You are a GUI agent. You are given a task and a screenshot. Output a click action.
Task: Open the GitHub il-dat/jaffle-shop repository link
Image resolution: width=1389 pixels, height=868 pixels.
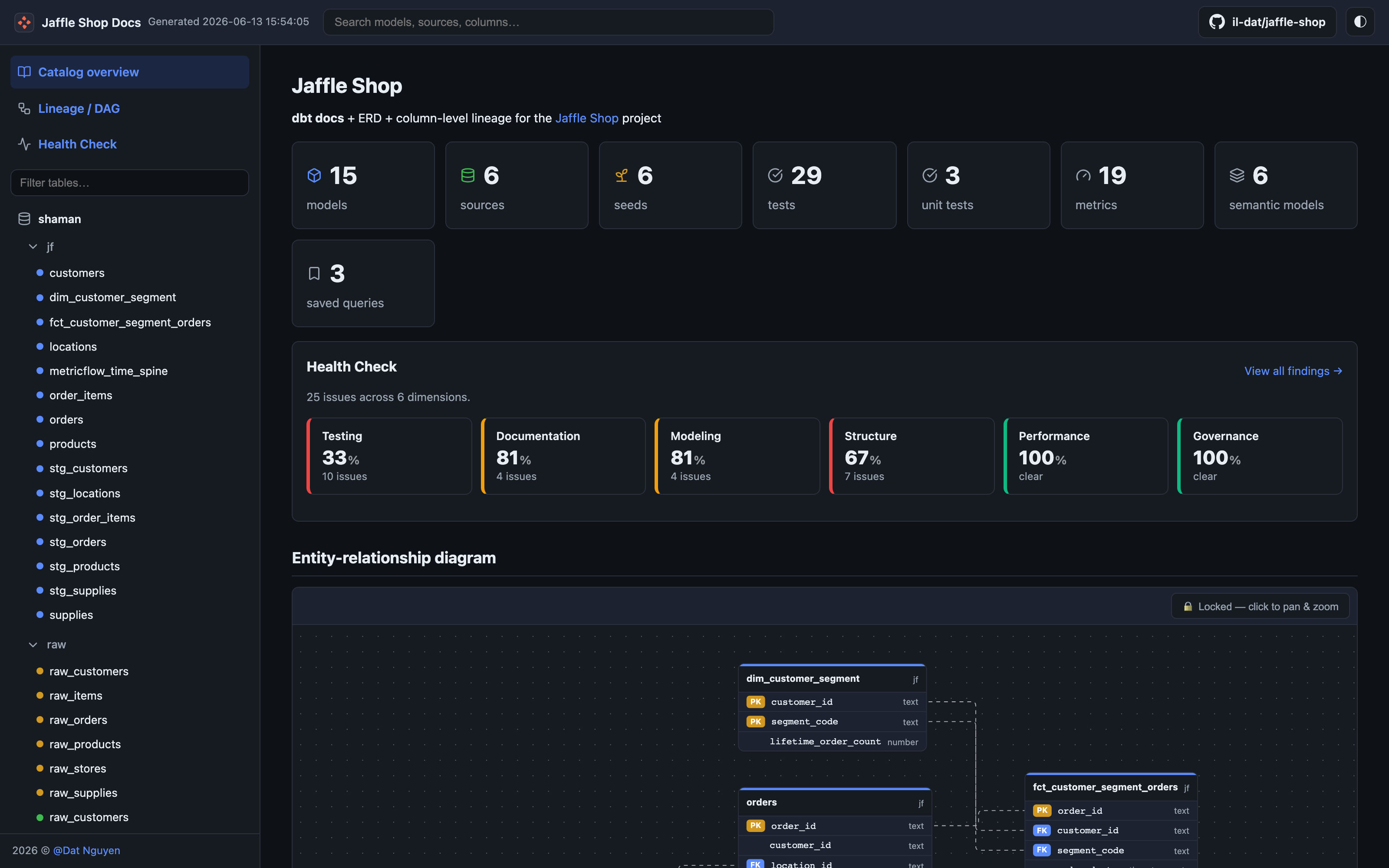pyautogui.click(x=1267, y=23)
